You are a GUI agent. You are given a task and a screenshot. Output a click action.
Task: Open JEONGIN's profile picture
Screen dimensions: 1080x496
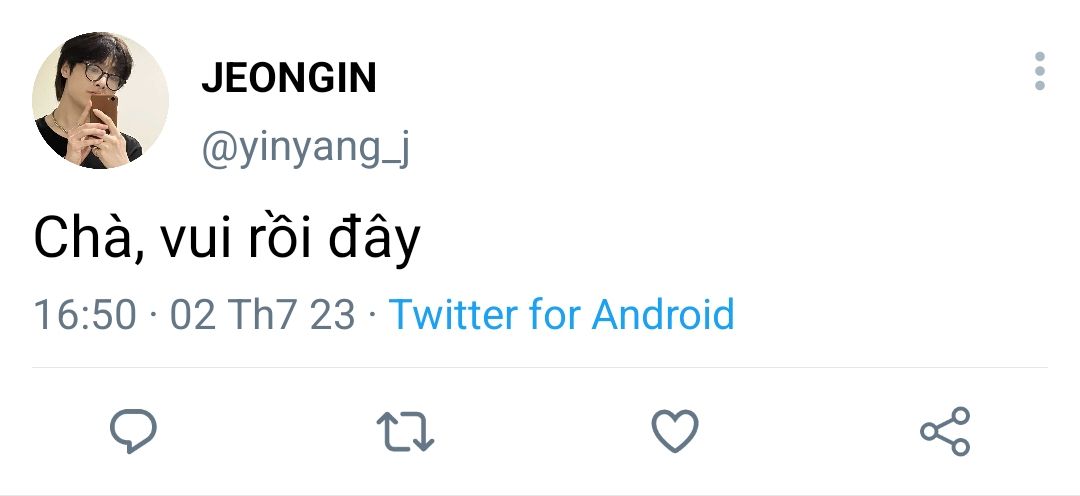100,100
